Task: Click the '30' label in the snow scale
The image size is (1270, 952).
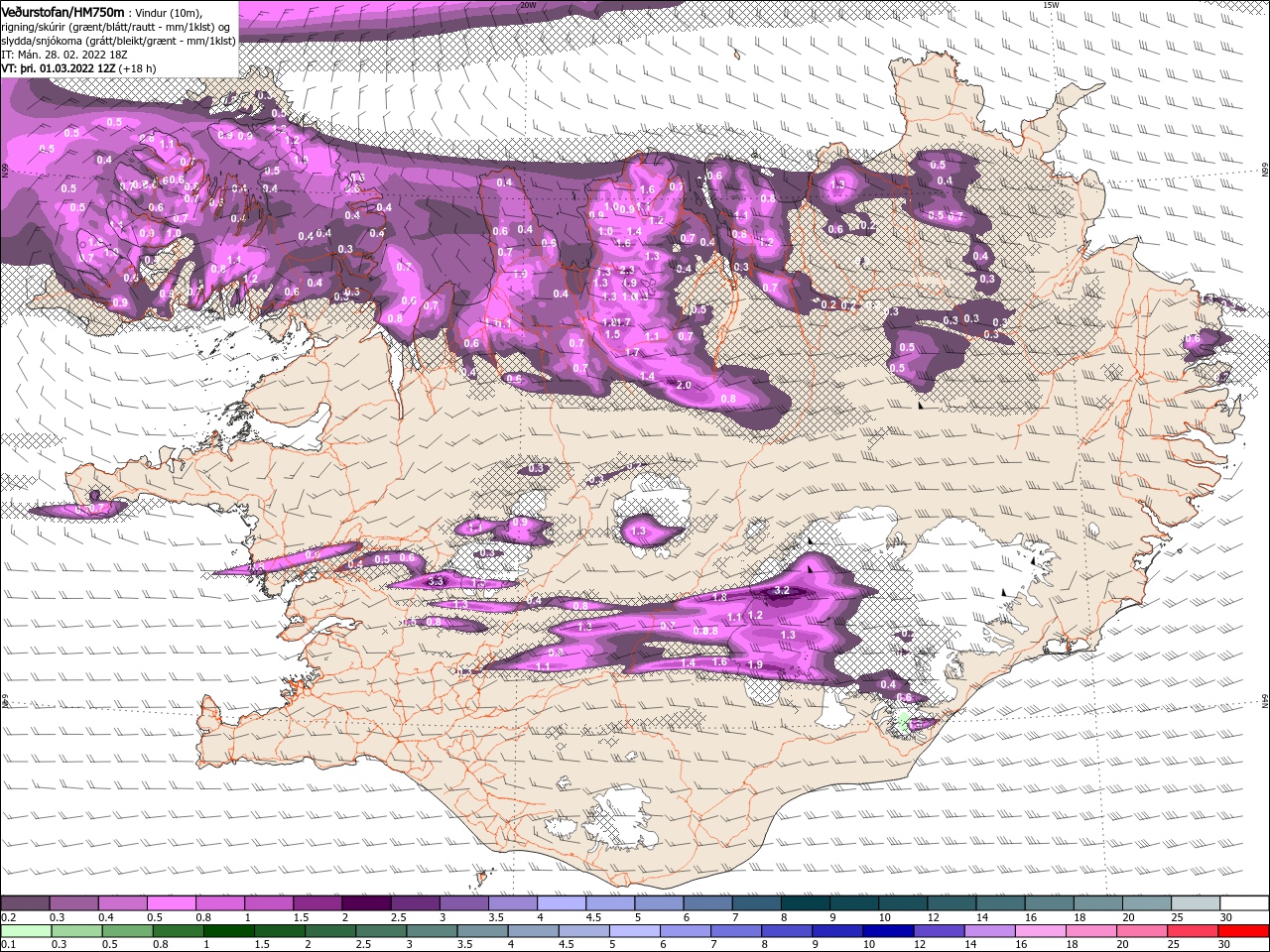Action: [x=1225, y=918]
